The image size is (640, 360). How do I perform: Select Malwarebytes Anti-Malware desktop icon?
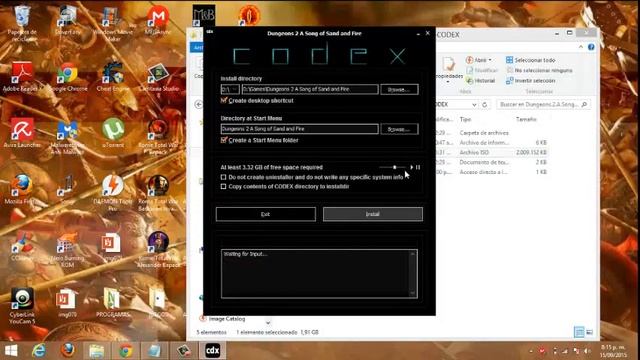[x=67, y=137]
